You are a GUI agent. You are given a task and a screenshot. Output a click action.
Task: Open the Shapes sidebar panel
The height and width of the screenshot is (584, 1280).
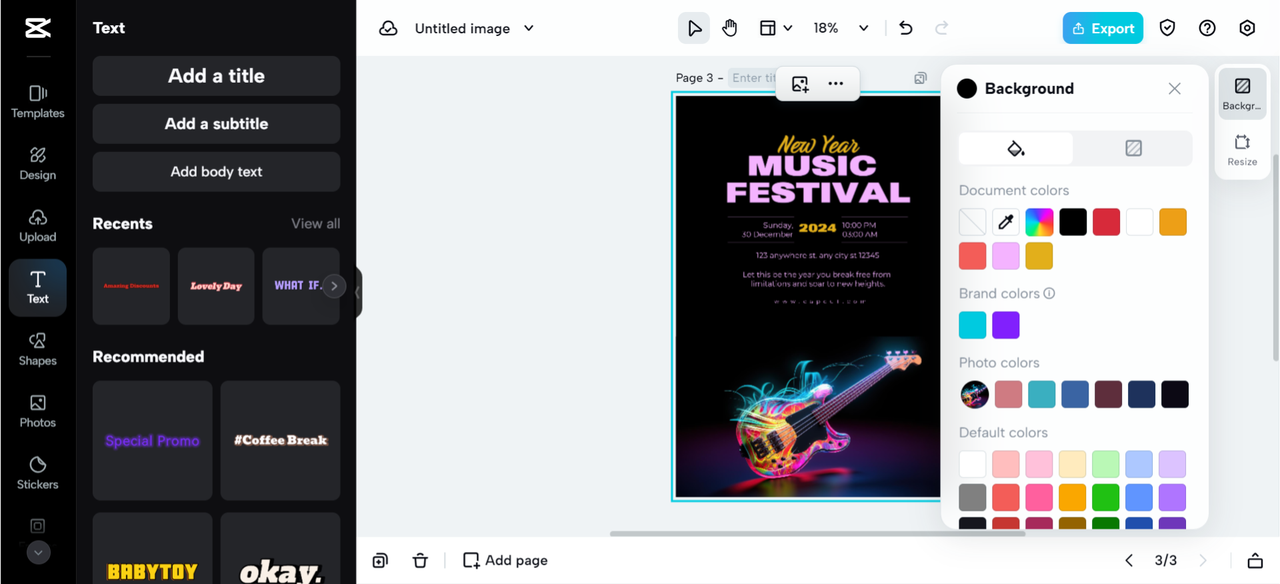[x=38, y=350]
